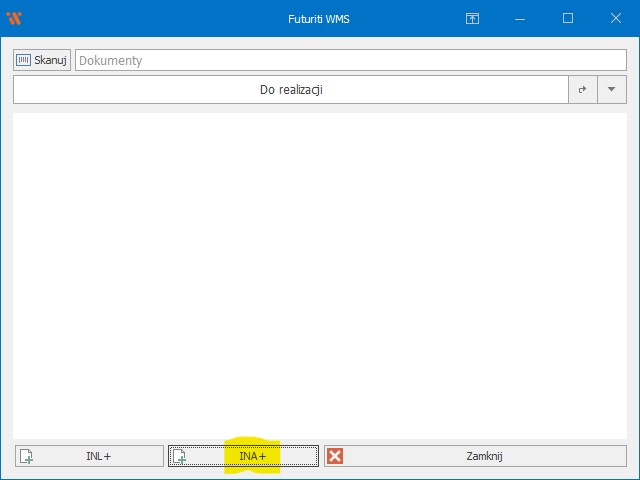Click the title bar display options icon
Viewport: 640px width, 480px height.
click(472, 18)
